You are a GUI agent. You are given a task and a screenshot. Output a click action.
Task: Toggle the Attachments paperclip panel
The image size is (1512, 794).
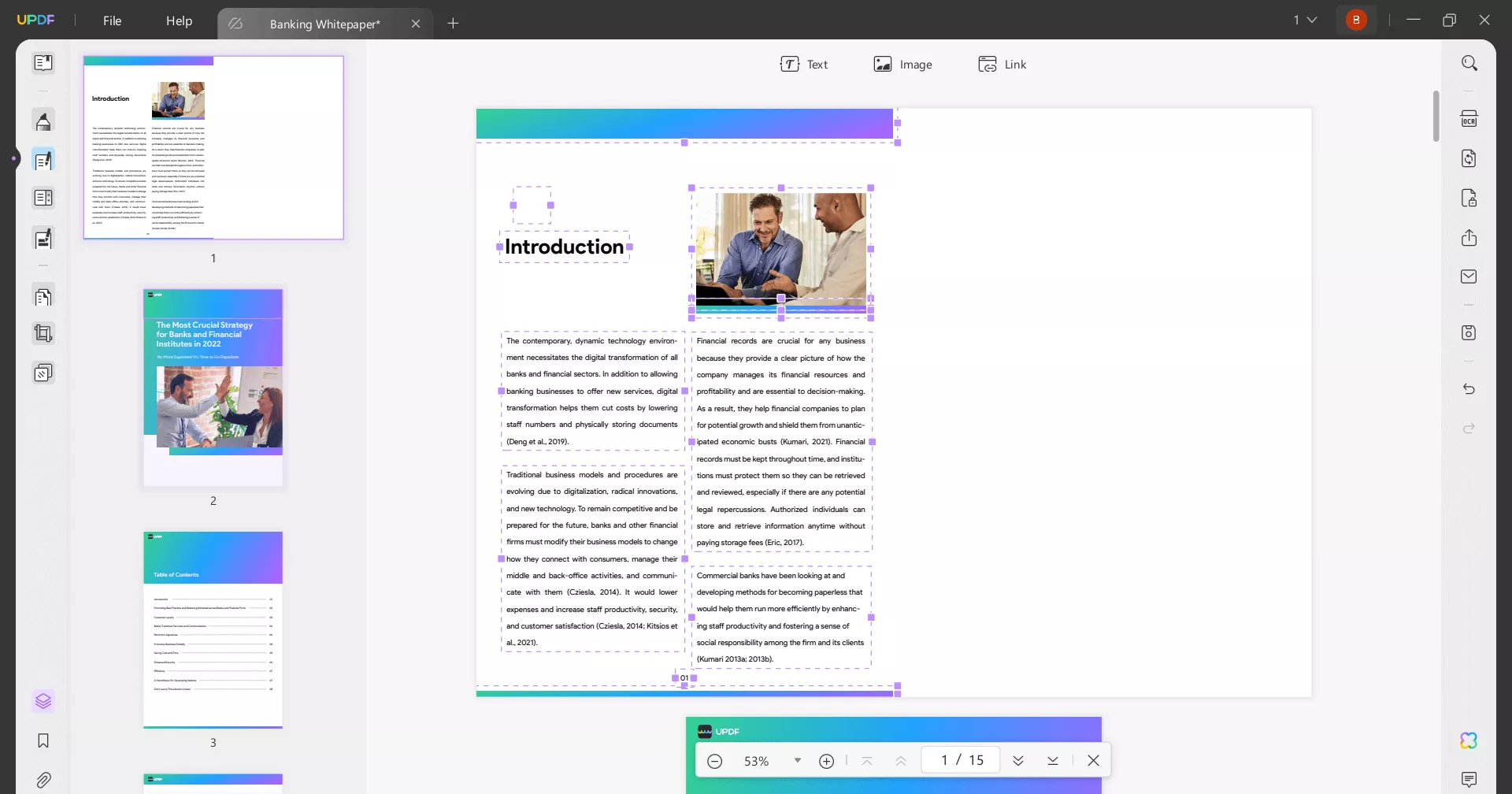(43, 780)
